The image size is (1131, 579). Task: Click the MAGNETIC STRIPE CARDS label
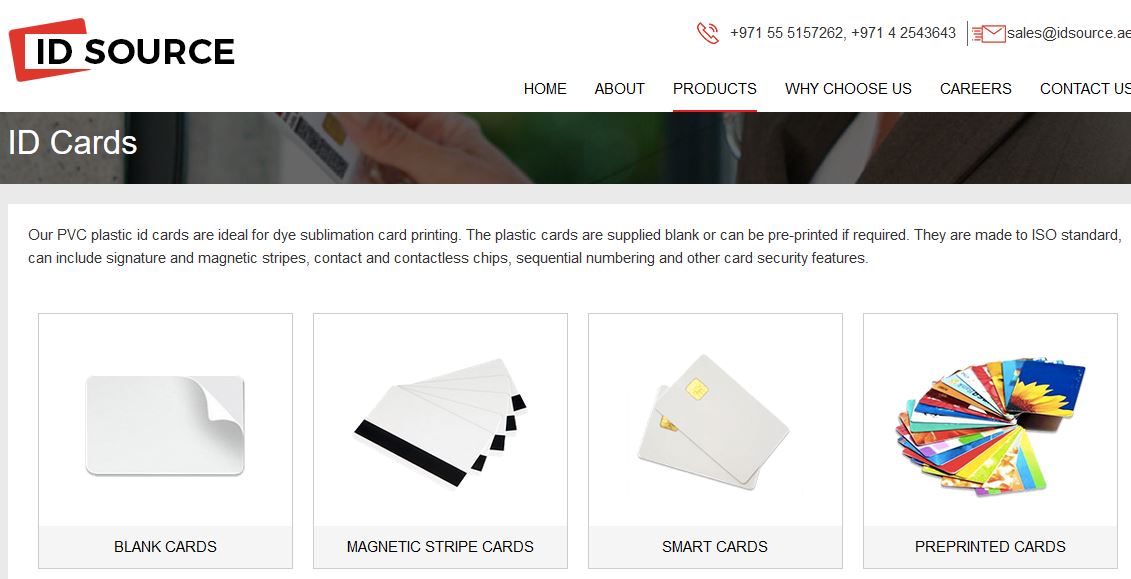(x=440, y=547)
